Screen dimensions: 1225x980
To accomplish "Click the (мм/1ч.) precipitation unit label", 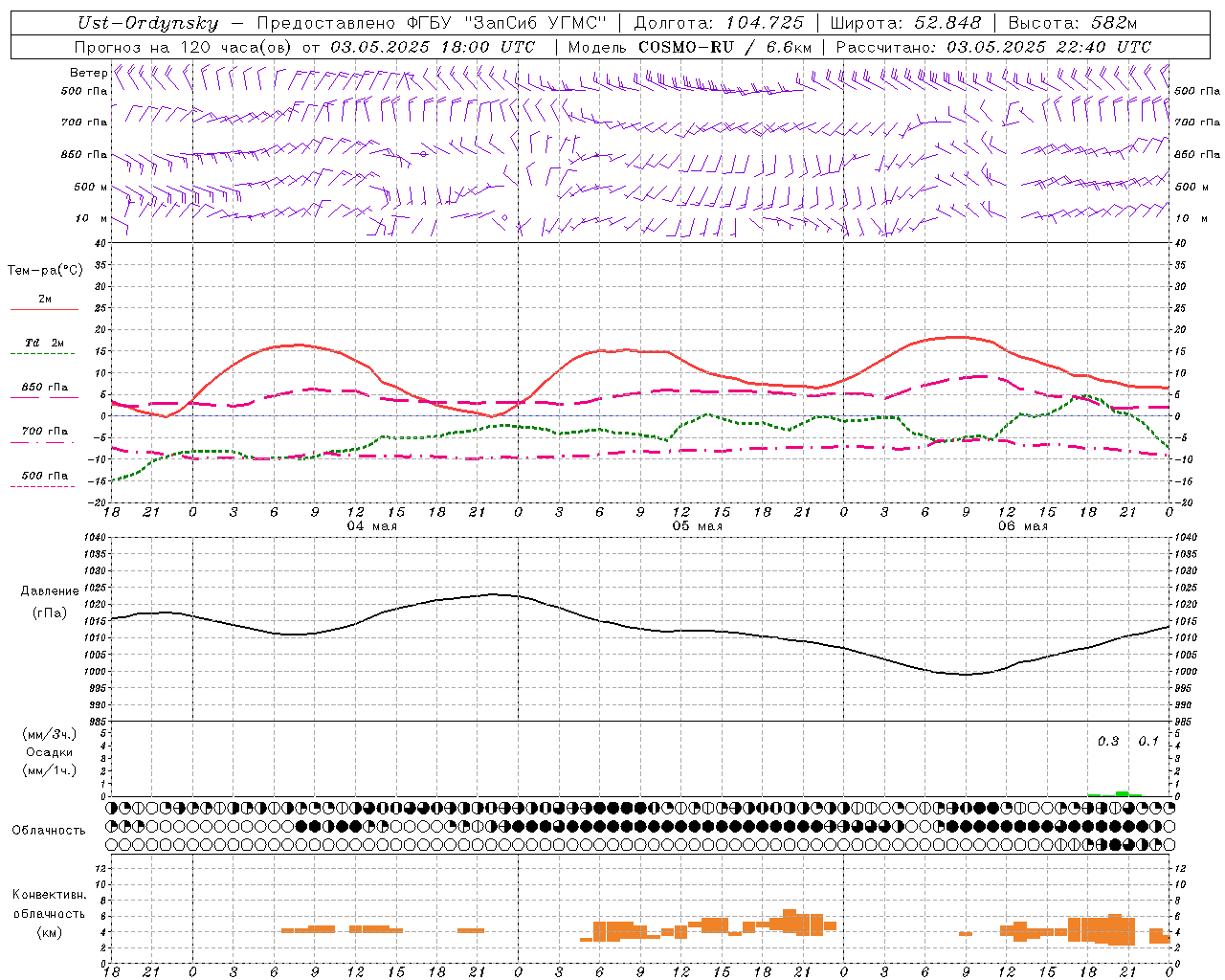I will click(x=49, y=769).
